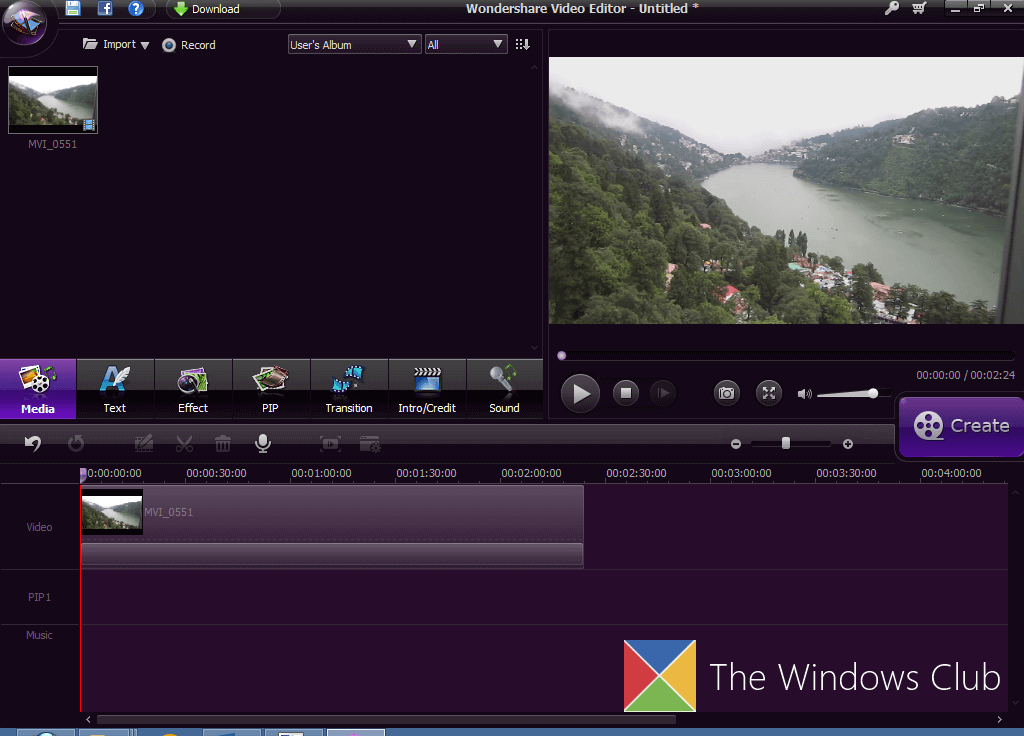Viewport: 1024px width, 741px height.
Task: Open the All media filter dropdown
Action: pyautogui.click(x=466, y=45)
